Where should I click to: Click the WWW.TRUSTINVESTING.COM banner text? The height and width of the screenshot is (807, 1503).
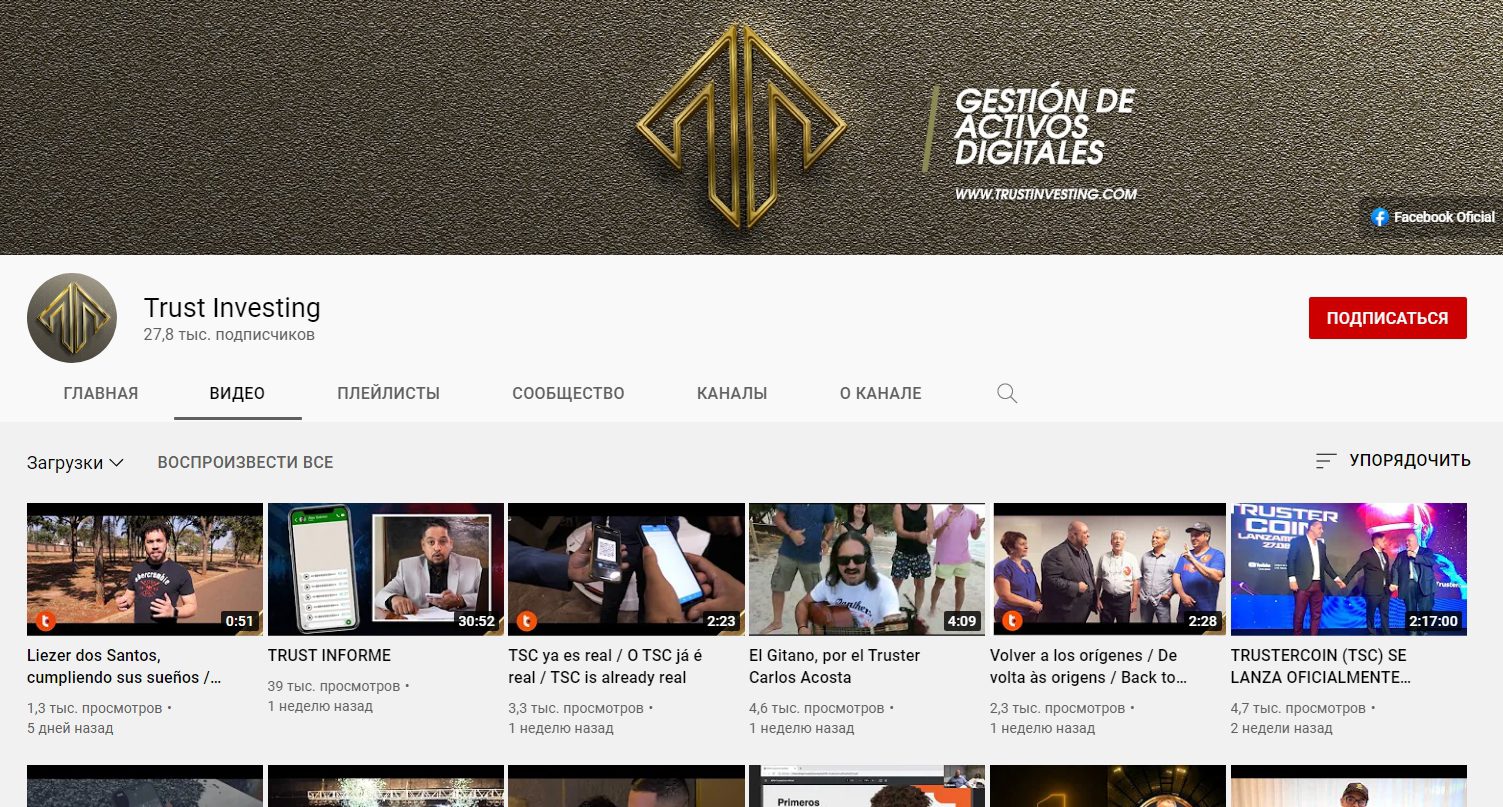1046,194
